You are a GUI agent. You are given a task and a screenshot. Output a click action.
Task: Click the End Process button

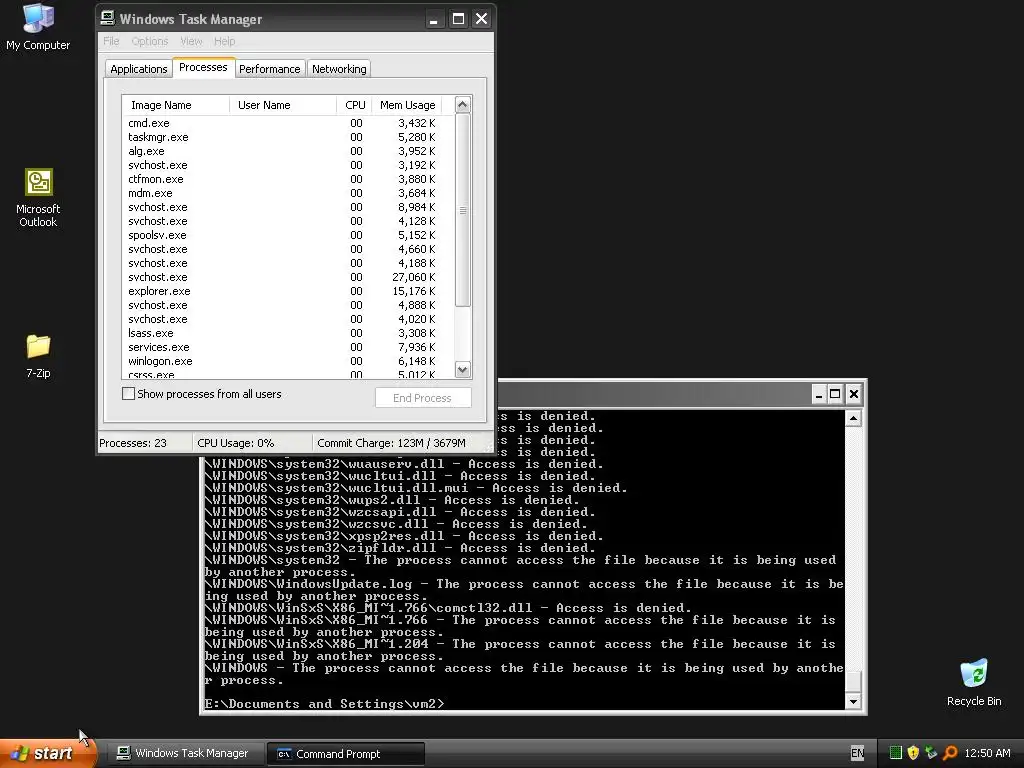[x=423, y=398]
